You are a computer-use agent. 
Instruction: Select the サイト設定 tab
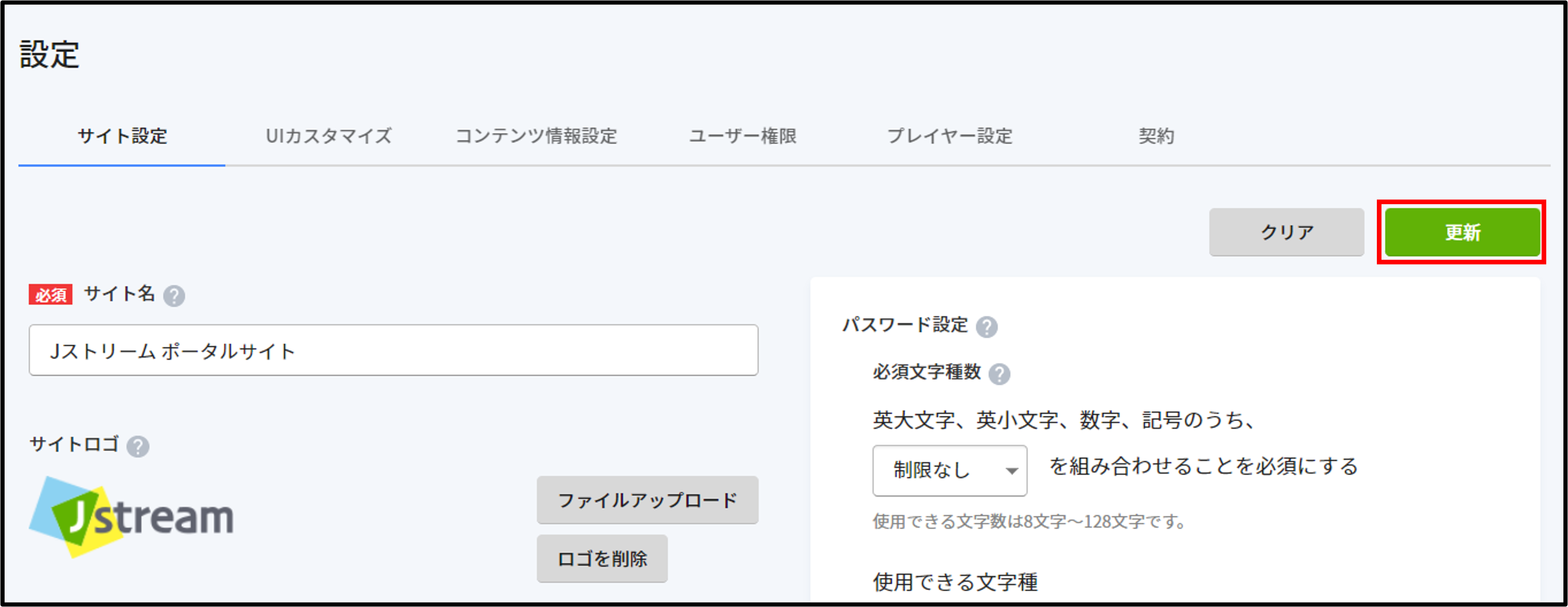(122, 136)
